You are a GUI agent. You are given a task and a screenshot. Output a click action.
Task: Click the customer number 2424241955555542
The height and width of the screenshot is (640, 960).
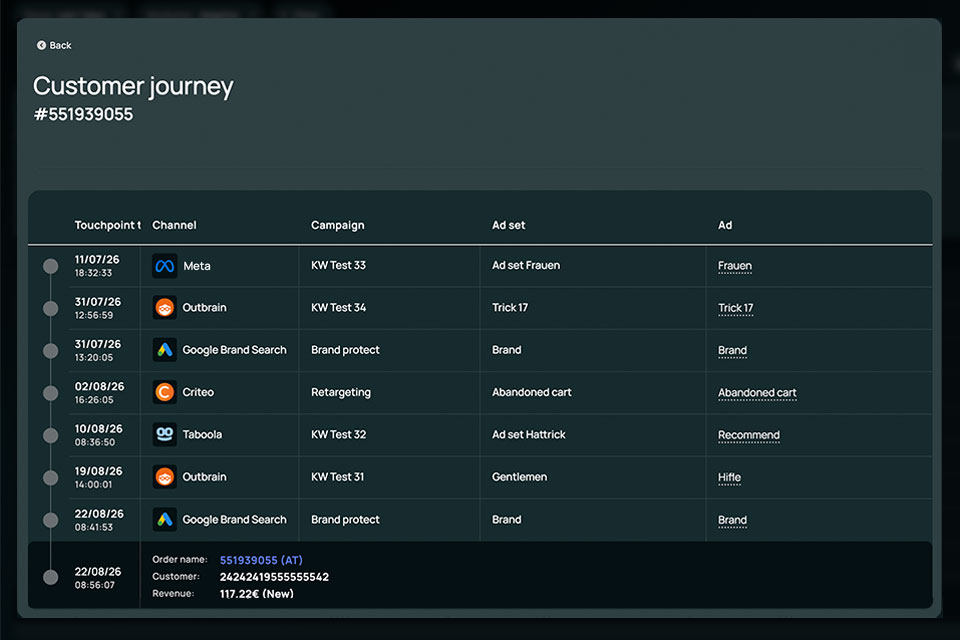point(274,577)
